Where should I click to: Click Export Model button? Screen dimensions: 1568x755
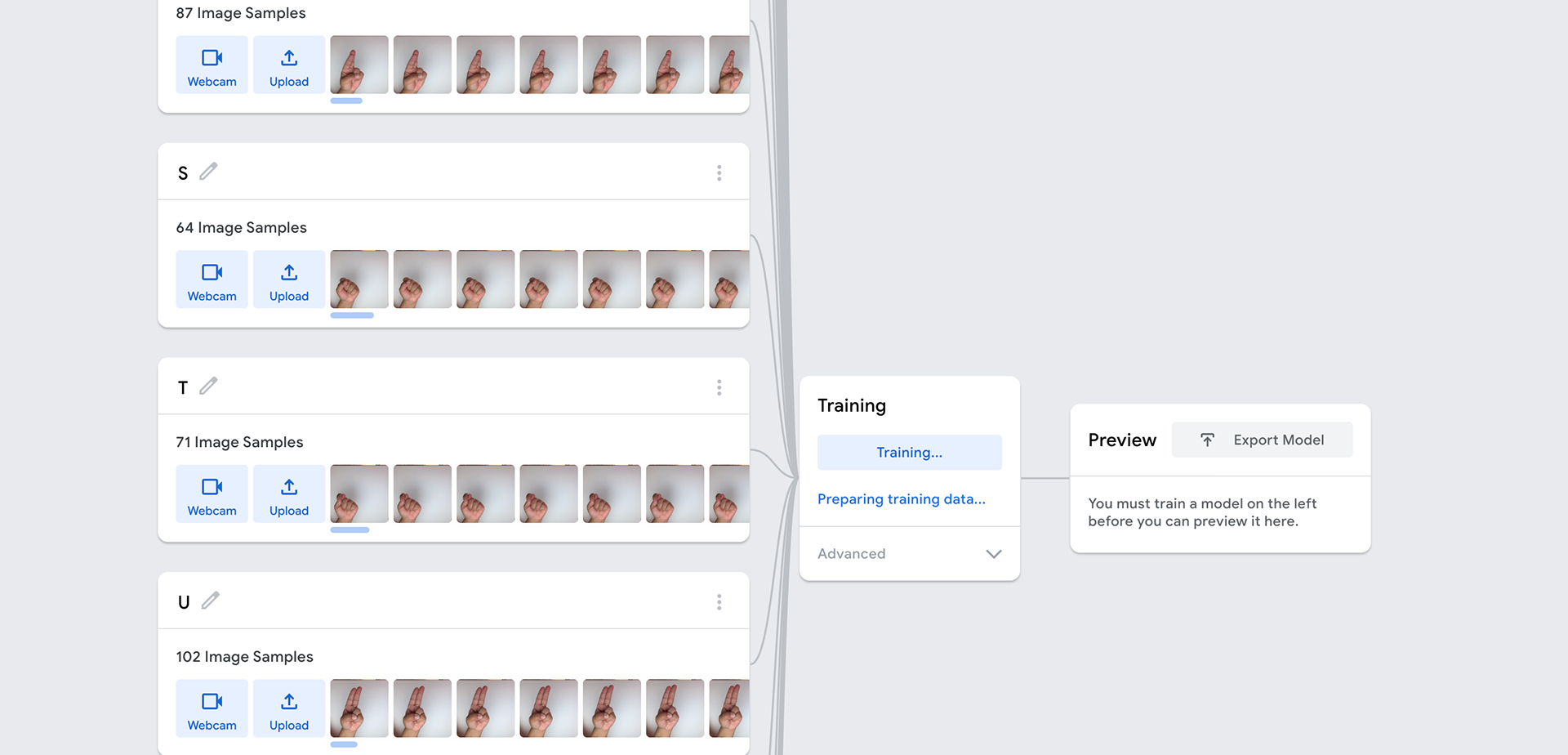pos(1262,440)
